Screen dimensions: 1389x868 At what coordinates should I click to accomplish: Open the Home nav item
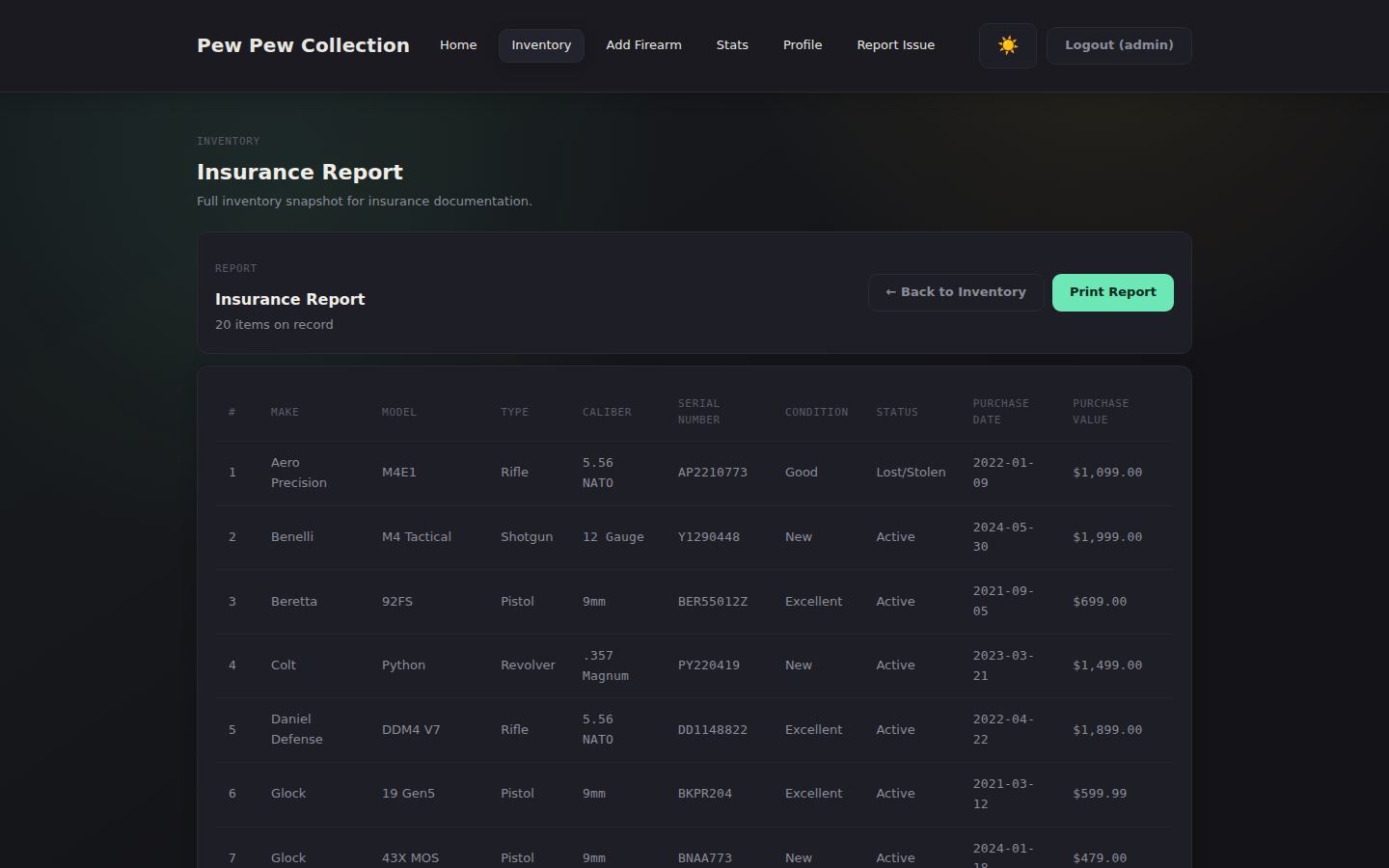[x=458, y=45]
